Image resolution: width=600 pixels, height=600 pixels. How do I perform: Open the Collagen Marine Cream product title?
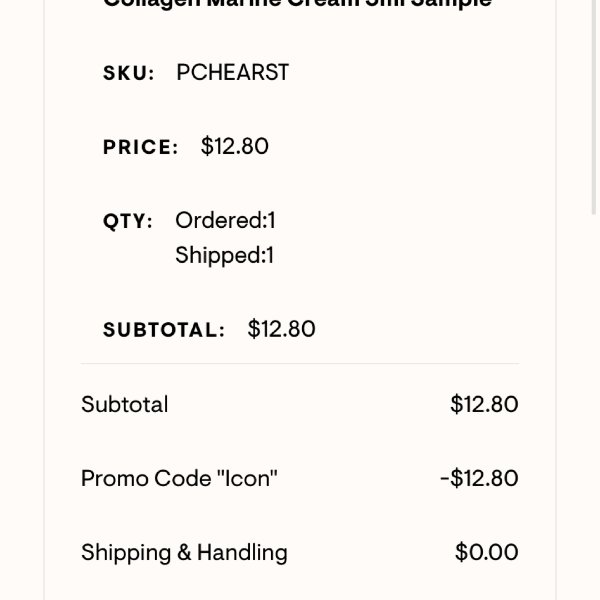[297, 4]
